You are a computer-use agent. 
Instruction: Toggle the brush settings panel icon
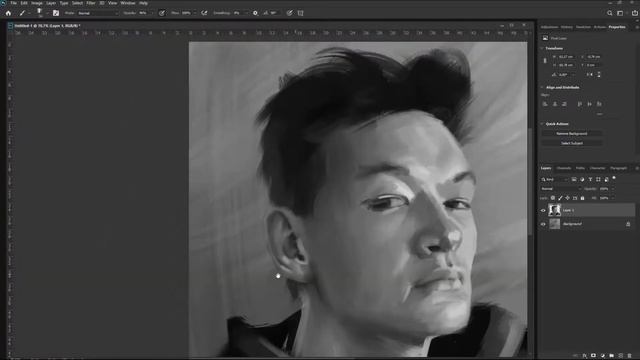(x=56, y=13)
